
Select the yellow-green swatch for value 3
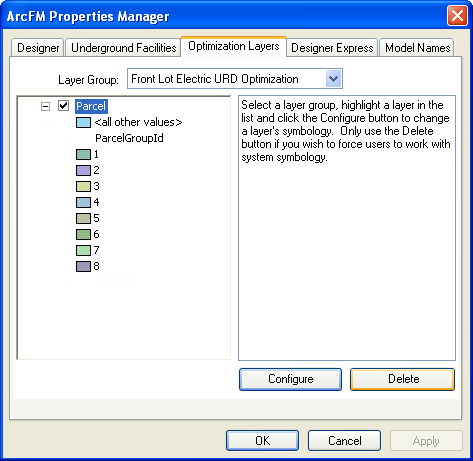(83, 186)
